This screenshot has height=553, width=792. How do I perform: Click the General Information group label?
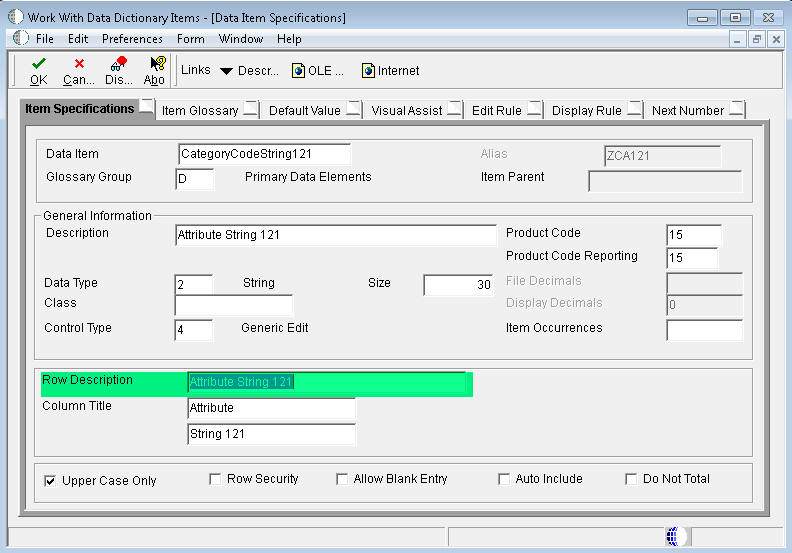(x=97, y=216)
